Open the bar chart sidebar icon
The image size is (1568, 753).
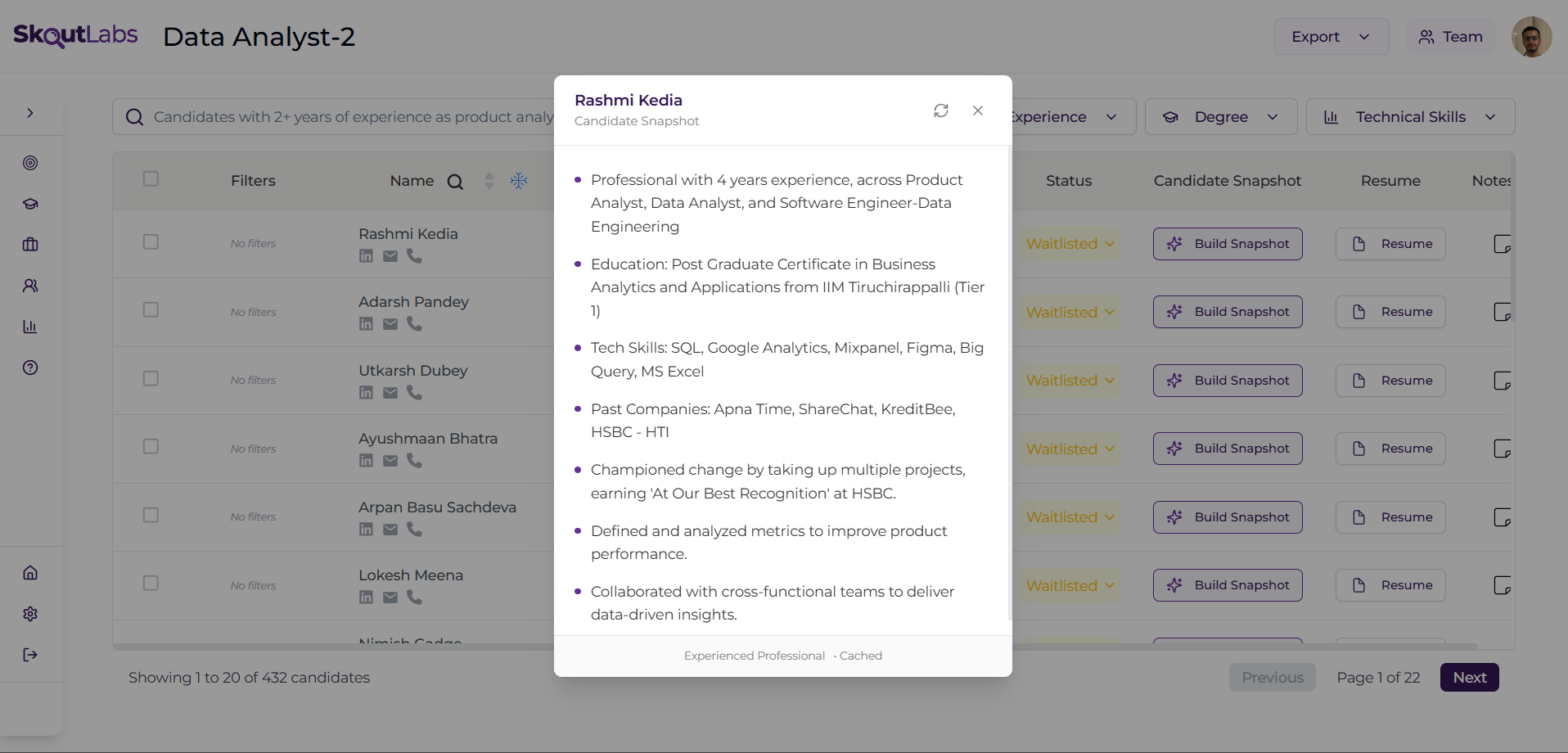click(x=30, y=327)
